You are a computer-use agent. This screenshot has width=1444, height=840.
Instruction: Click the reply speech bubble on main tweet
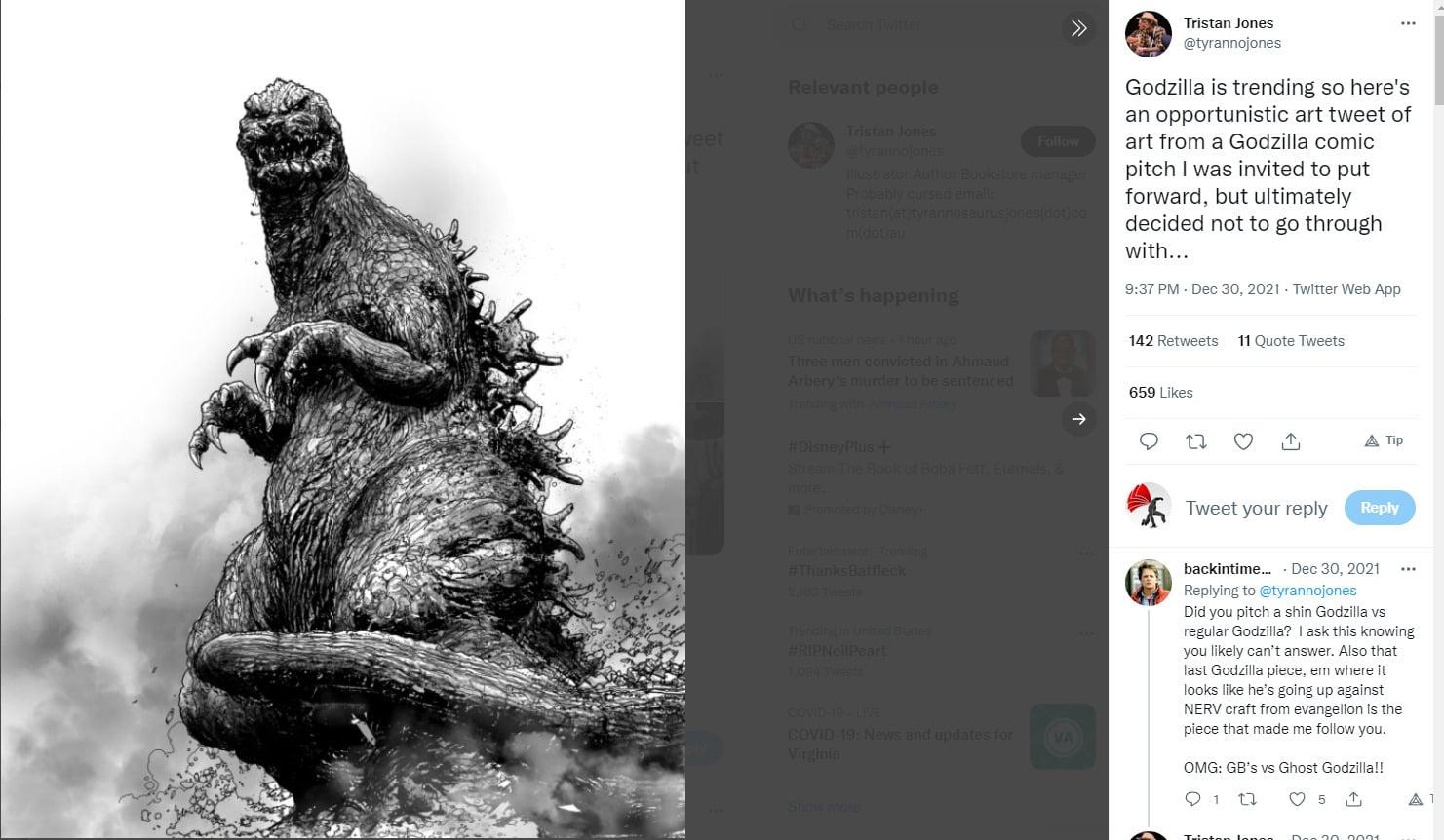1149,441
